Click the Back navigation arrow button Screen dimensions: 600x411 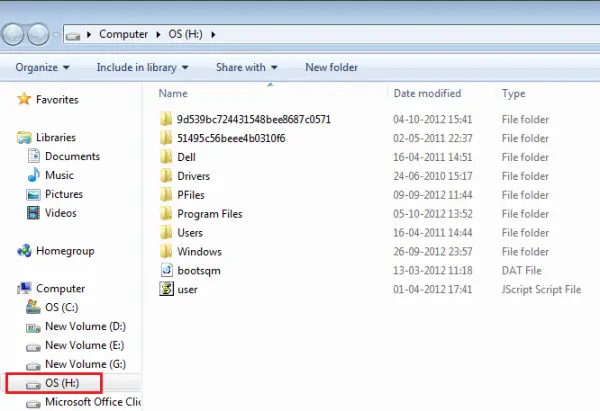pyautogui.click(x=13, y=34)
